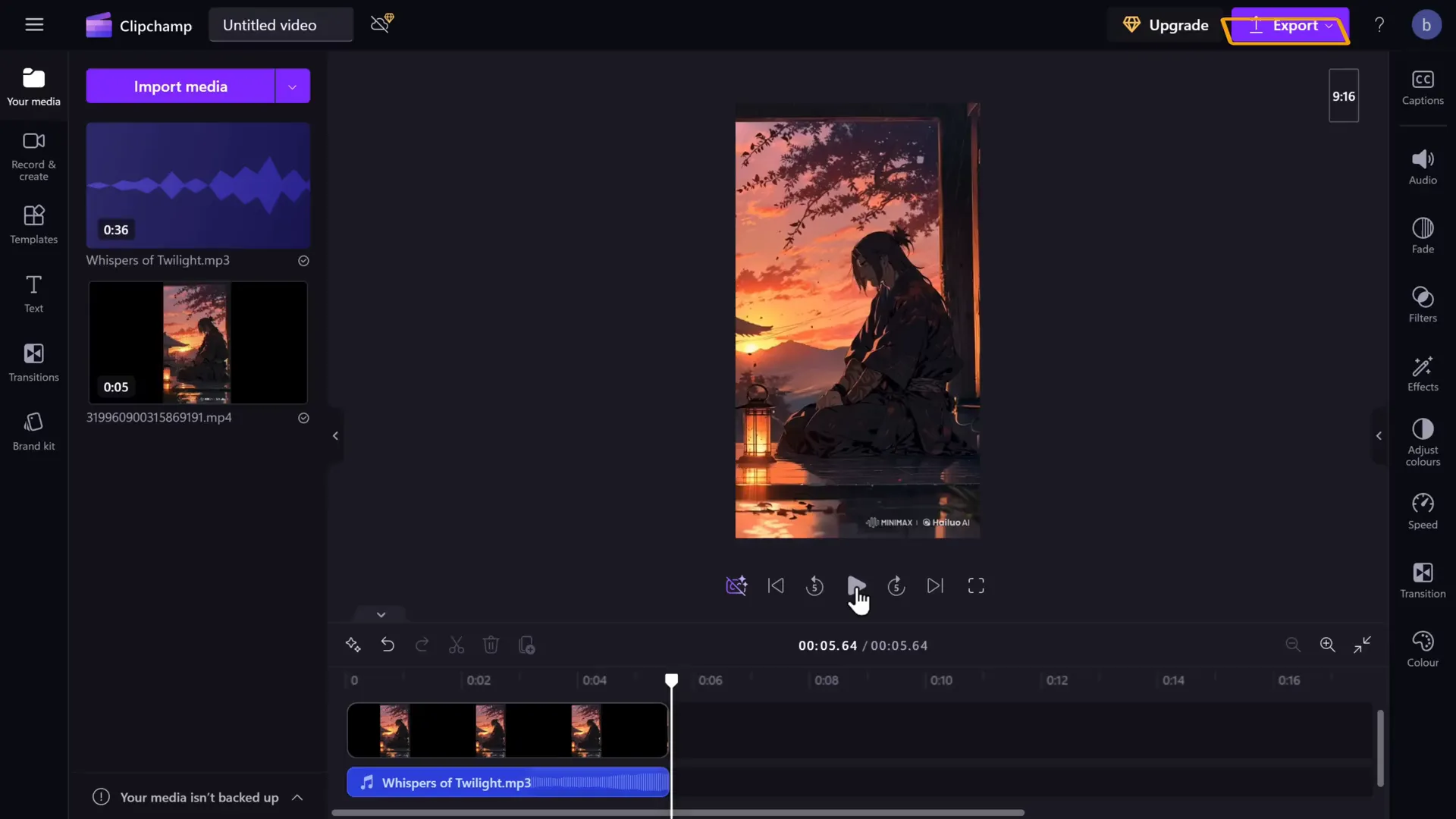
Task: Collapse the left media panel arrow
Action: pos(335,436)
